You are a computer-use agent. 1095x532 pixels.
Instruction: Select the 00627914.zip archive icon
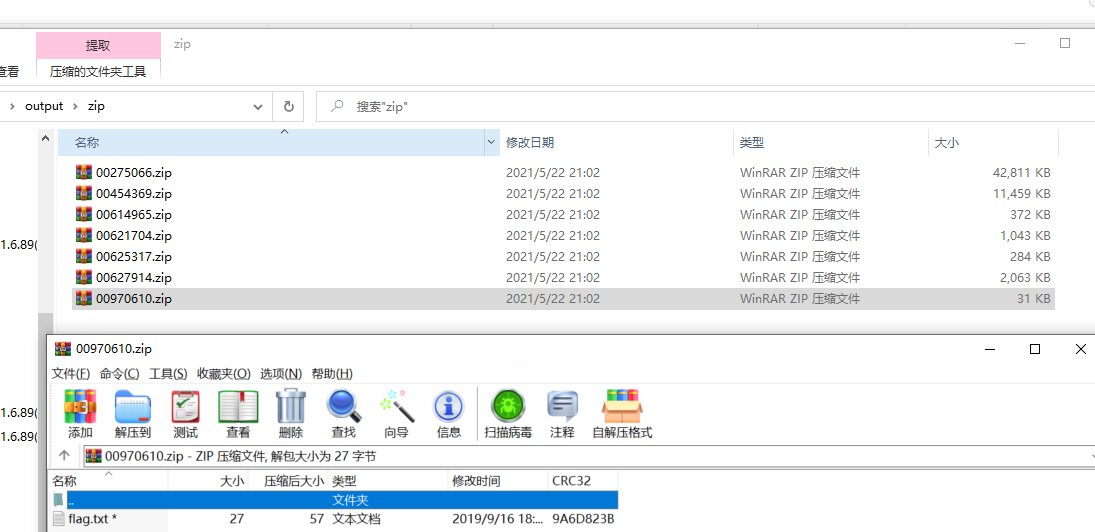click(x=84, y=277)
